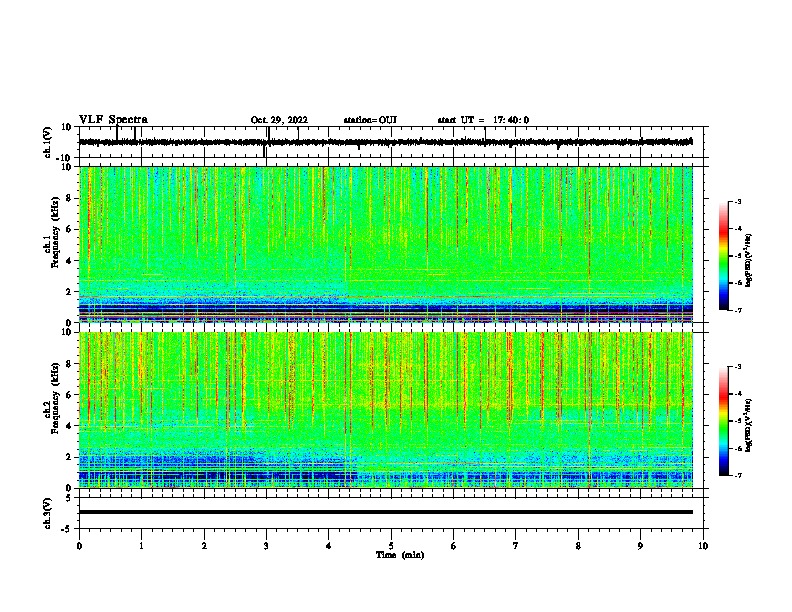This screenshot has height=612, width=792.
Task: Click the ch.1 voltage waveform trace
Action: point(386,142)
